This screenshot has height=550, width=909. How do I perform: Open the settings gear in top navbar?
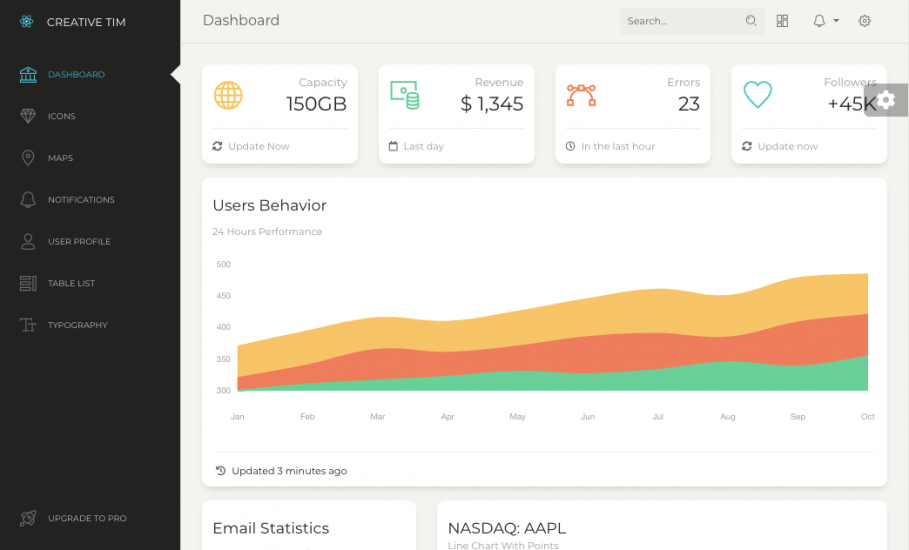pos(864,21)
